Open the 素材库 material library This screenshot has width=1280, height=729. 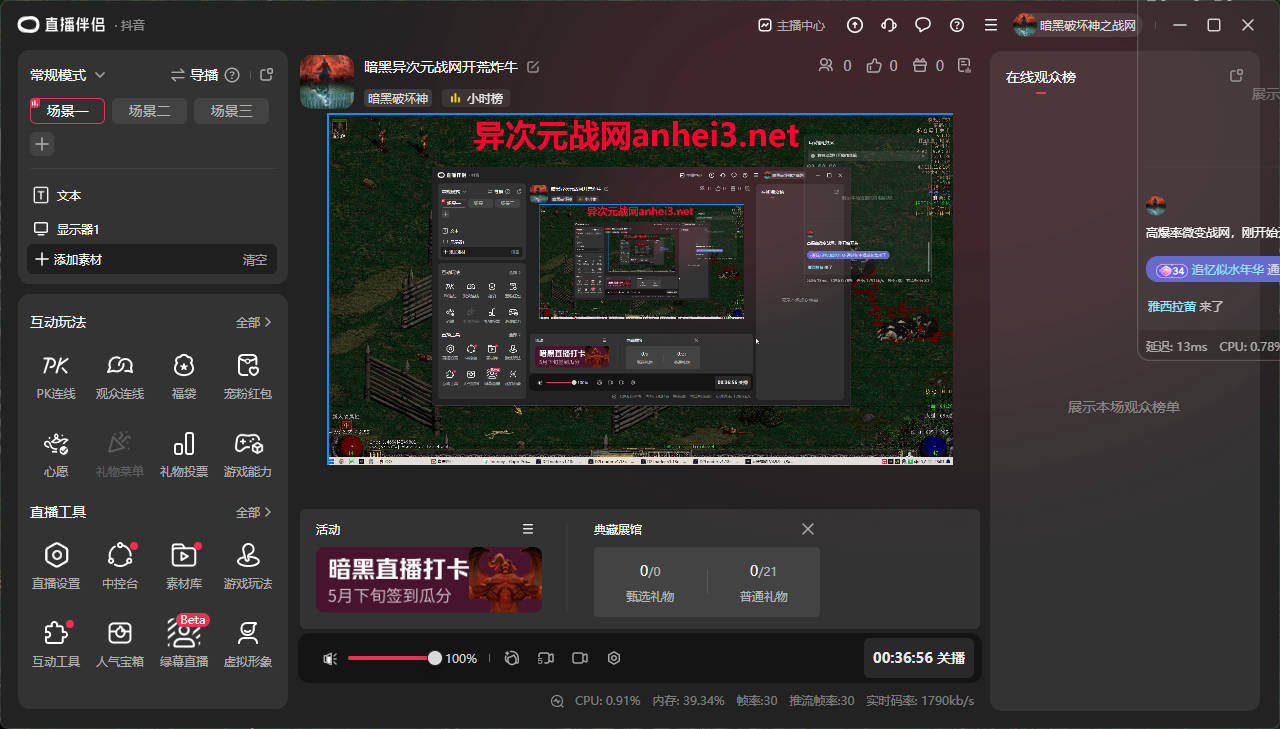(x=184, y=566)
